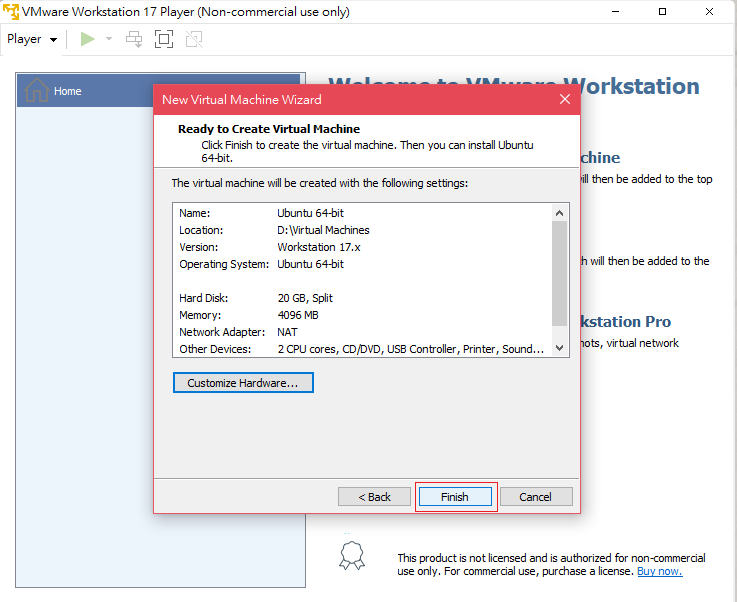The height and width of the screenshot is (602, 737).
Task: Click the Unity mode toolbar icon
Action: [194, 39]
